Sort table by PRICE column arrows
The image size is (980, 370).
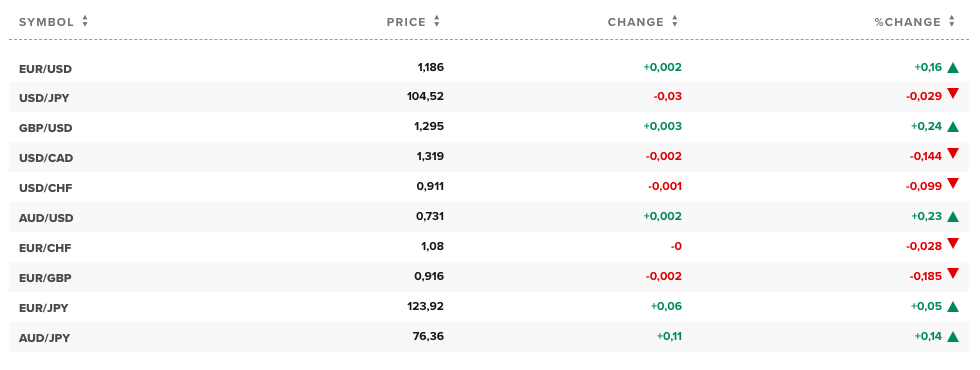[437, 21]
